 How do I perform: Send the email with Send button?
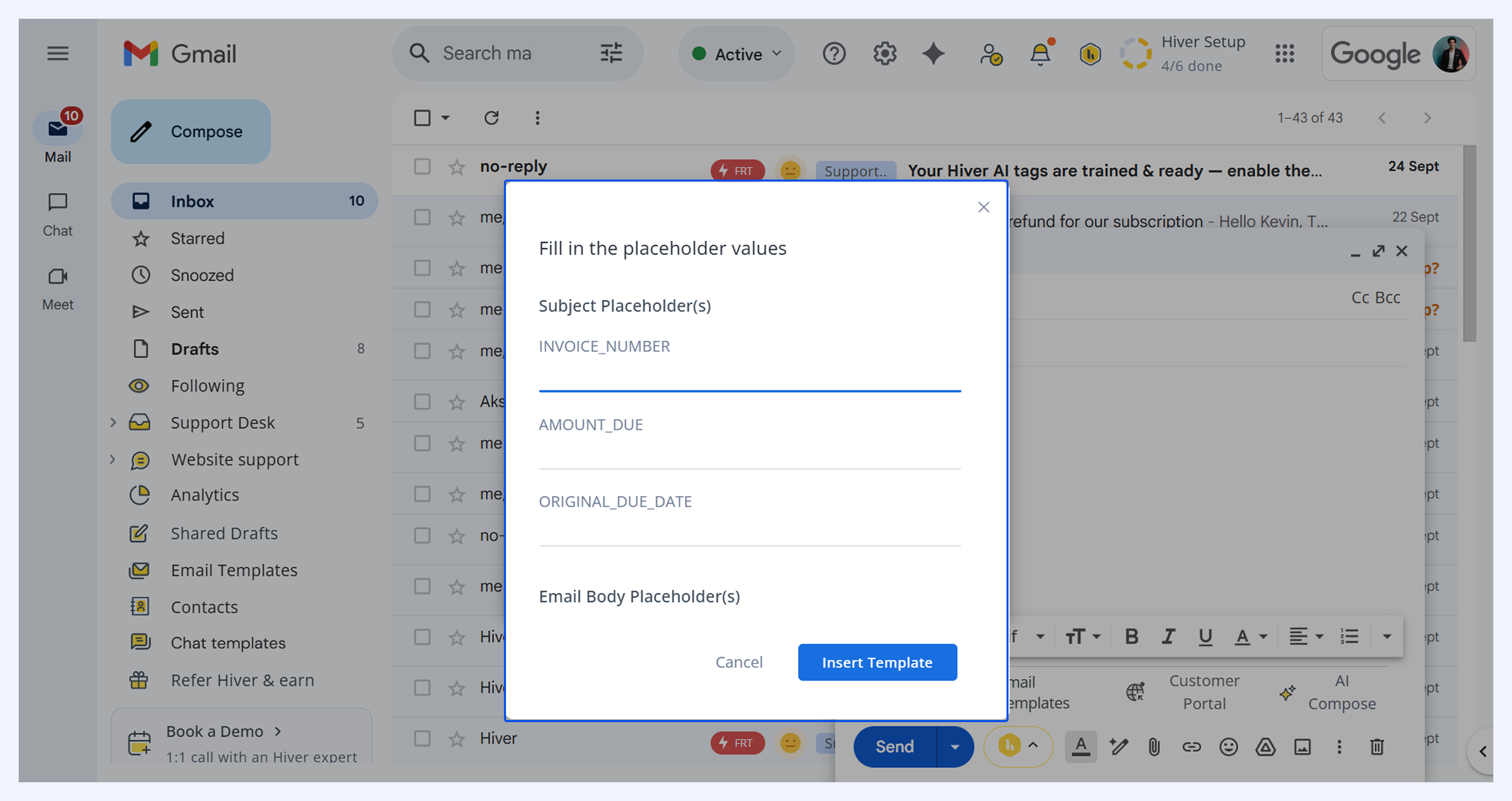click(x=895, y=746)
